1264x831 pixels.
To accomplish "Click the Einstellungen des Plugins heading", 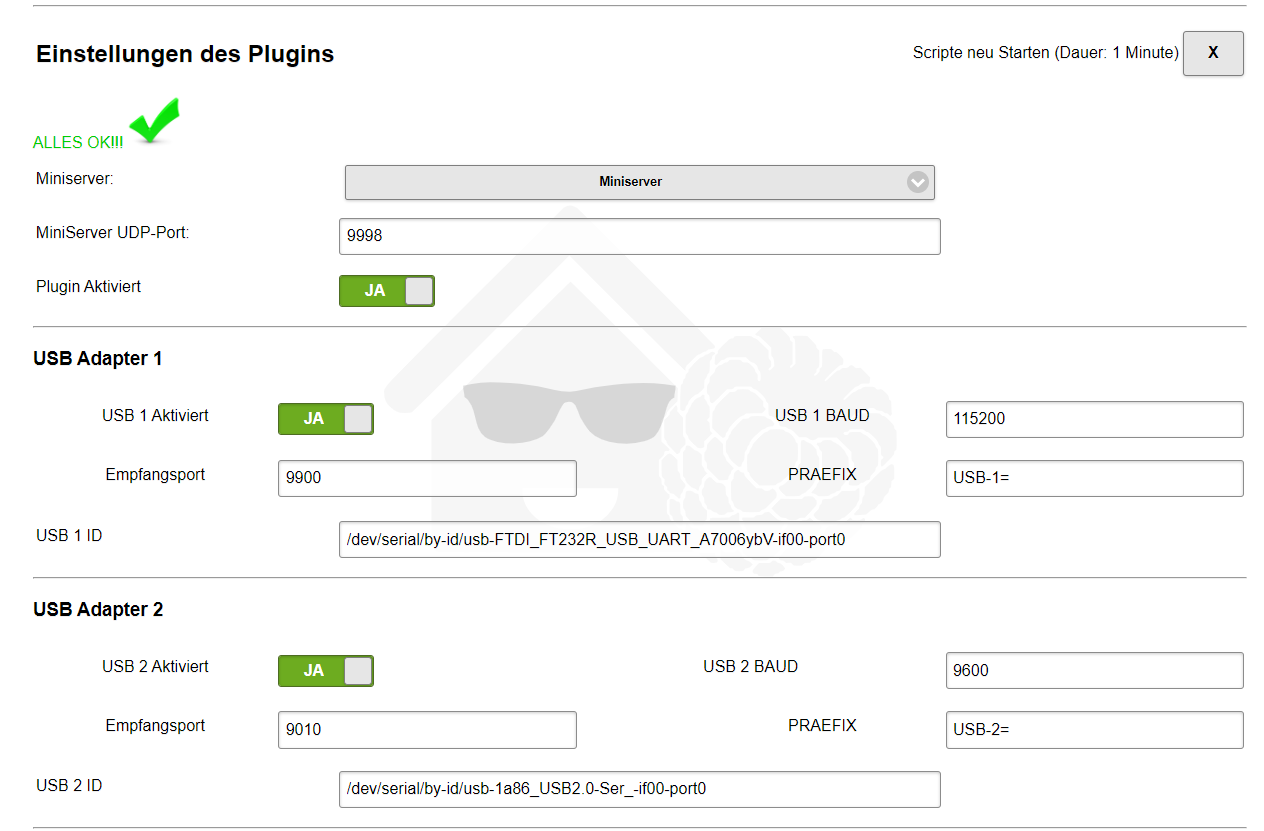I will [x=185, y=55].
